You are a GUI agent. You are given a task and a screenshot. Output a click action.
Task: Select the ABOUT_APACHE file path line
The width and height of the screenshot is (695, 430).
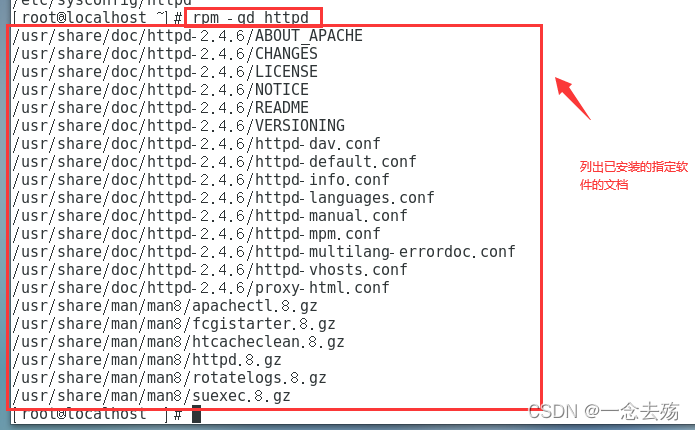[x=187, y=36]
